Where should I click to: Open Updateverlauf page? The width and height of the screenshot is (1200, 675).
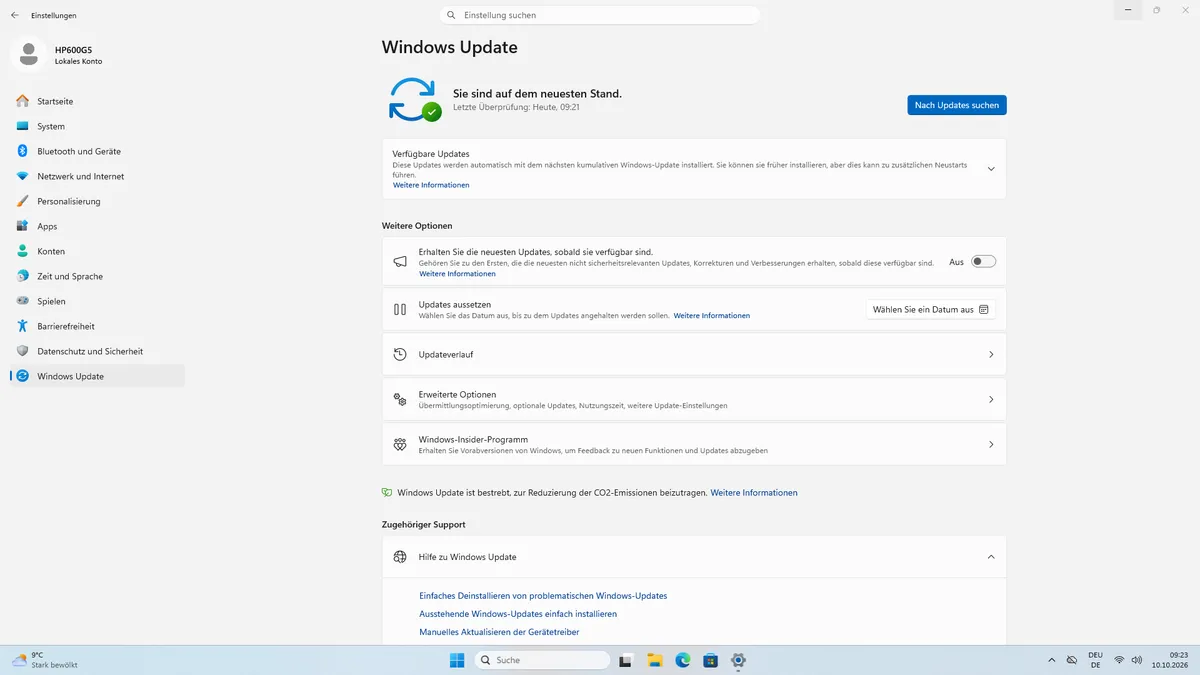694,354
